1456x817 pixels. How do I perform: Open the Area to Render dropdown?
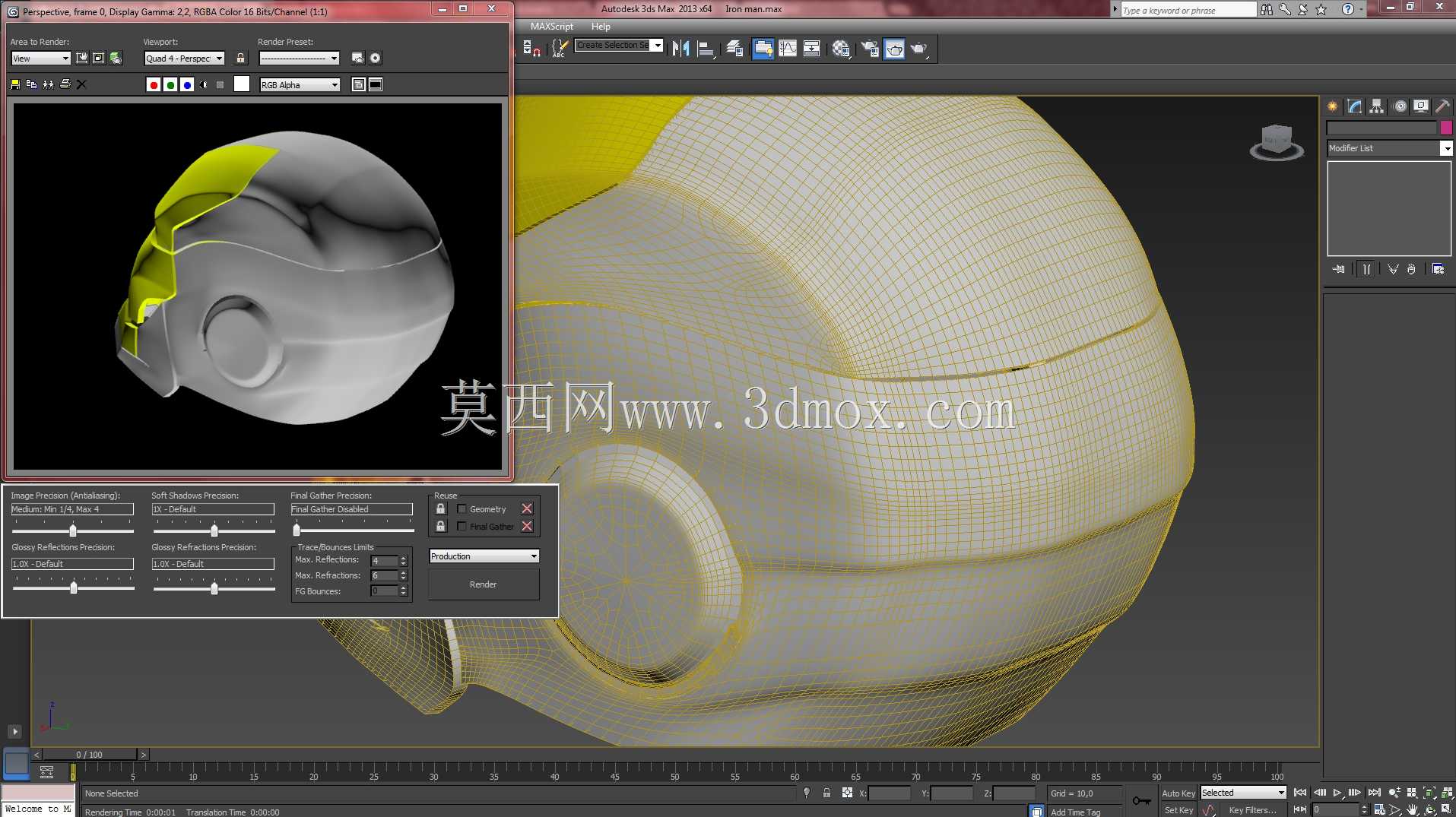pyautogui.click(x=41, y=59)
